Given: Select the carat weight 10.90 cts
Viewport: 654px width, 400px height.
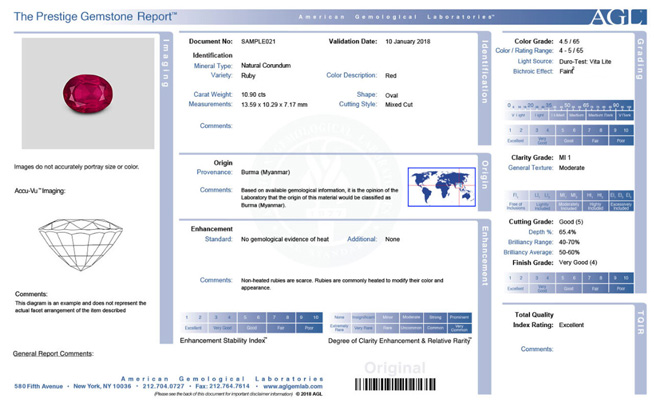Looking at the screenshot, I should (253, 95).
